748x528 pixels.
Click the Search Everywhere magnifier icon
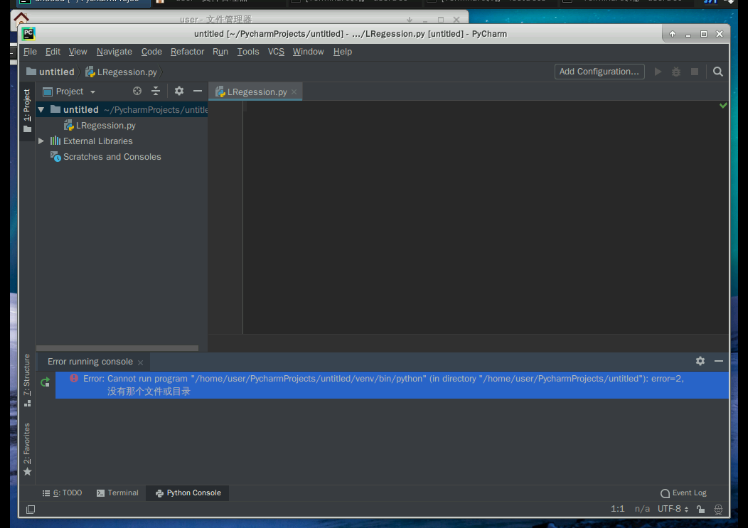coord(717,72)
